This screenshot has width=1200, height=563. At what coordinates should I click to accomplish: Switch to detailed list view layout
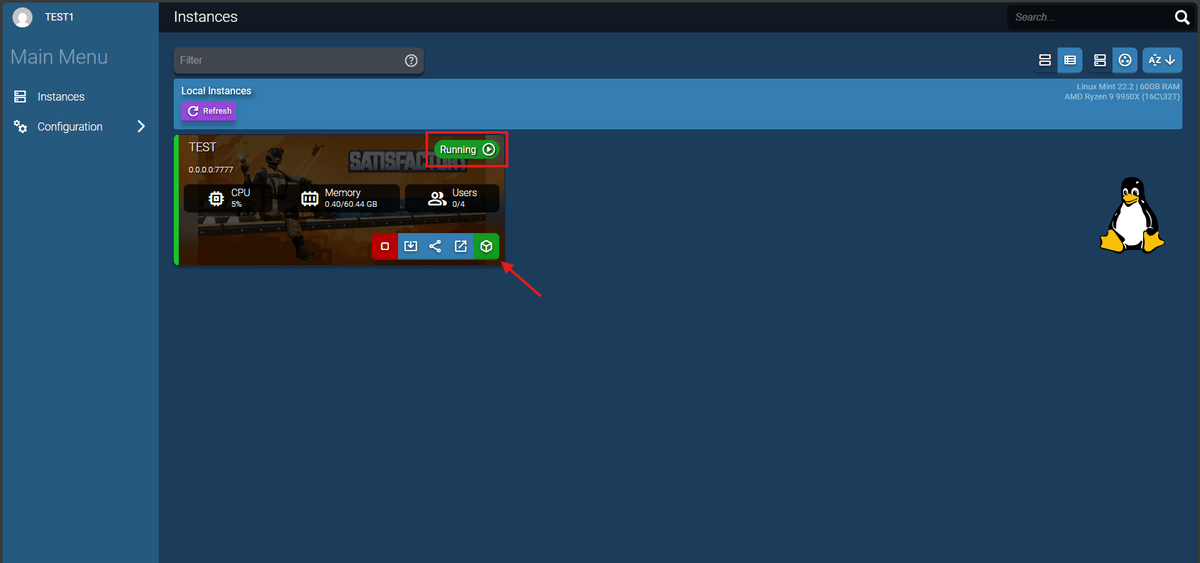(1070, 61)
